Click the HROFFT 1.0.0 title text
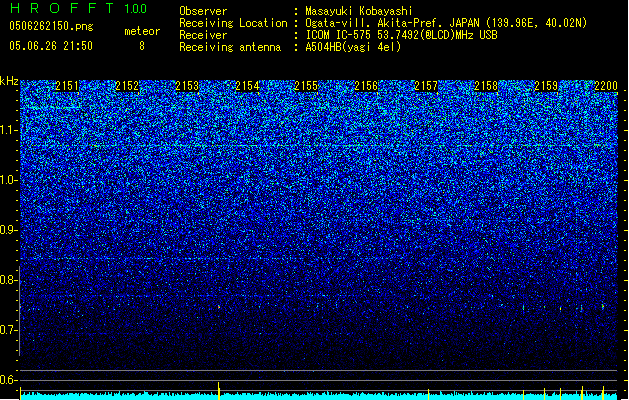 tap(78, 8)
